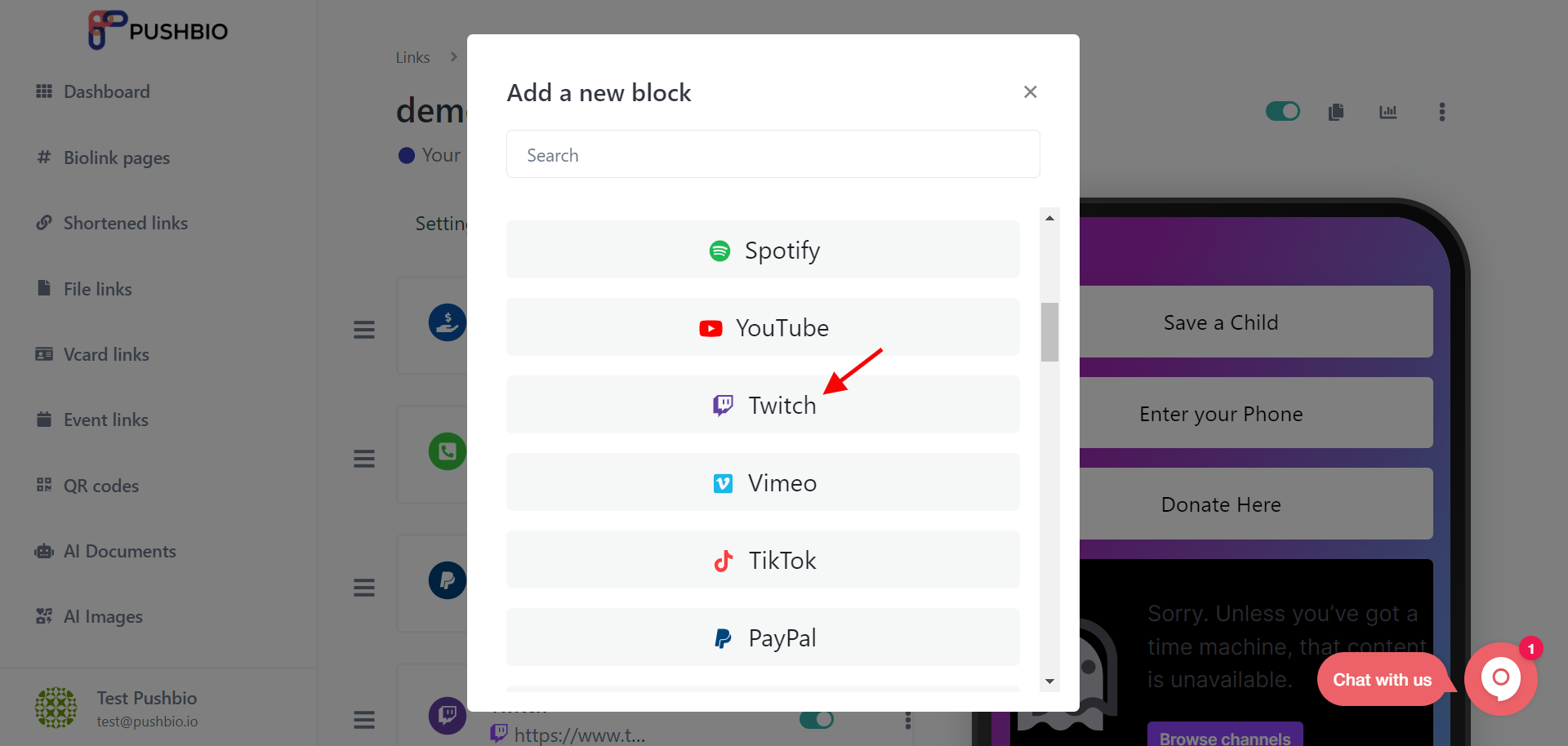Click the YouTube logo icon
This screenshot has width=1568, height=746.
pyautogui.click(x=710, y=328)
